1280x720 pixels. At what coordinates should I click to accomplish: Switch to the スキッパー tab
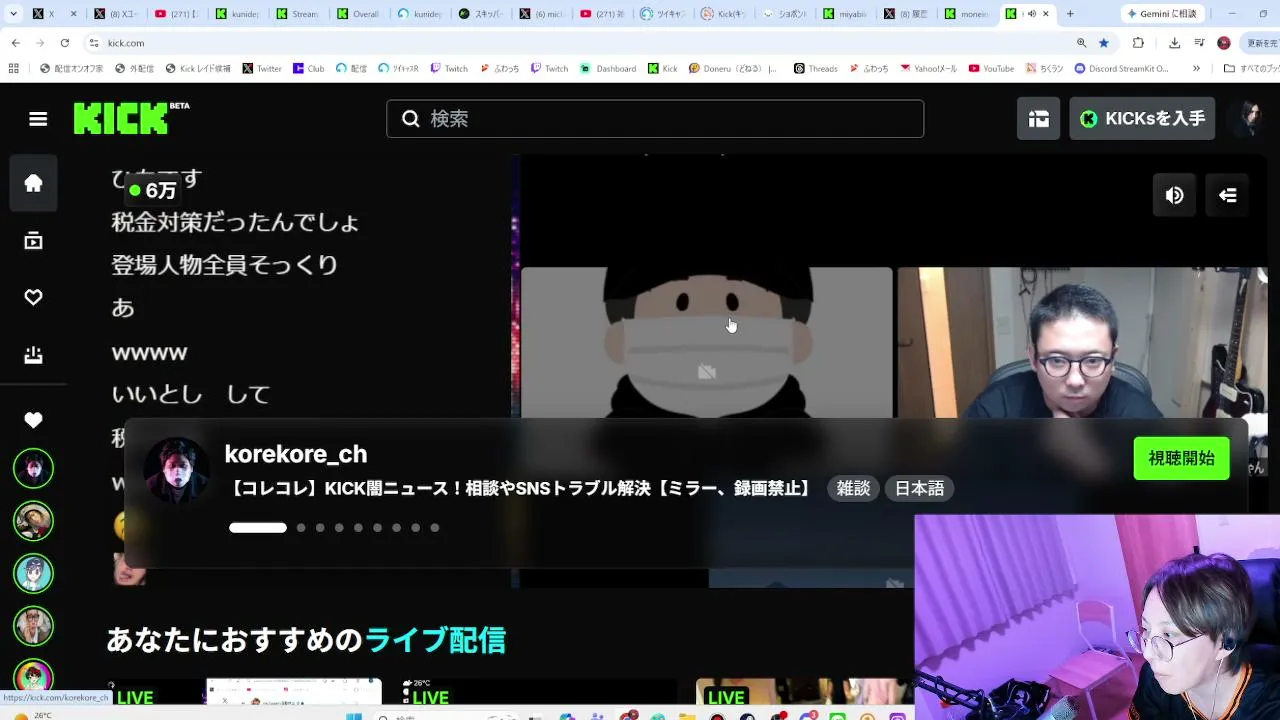coord(481,14)
